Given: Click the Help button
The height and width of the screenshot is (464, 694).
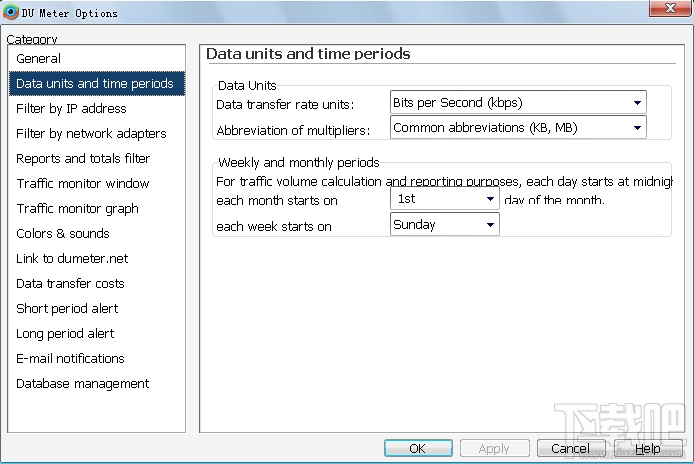Looking at the screenshot, I should [648, 449].
